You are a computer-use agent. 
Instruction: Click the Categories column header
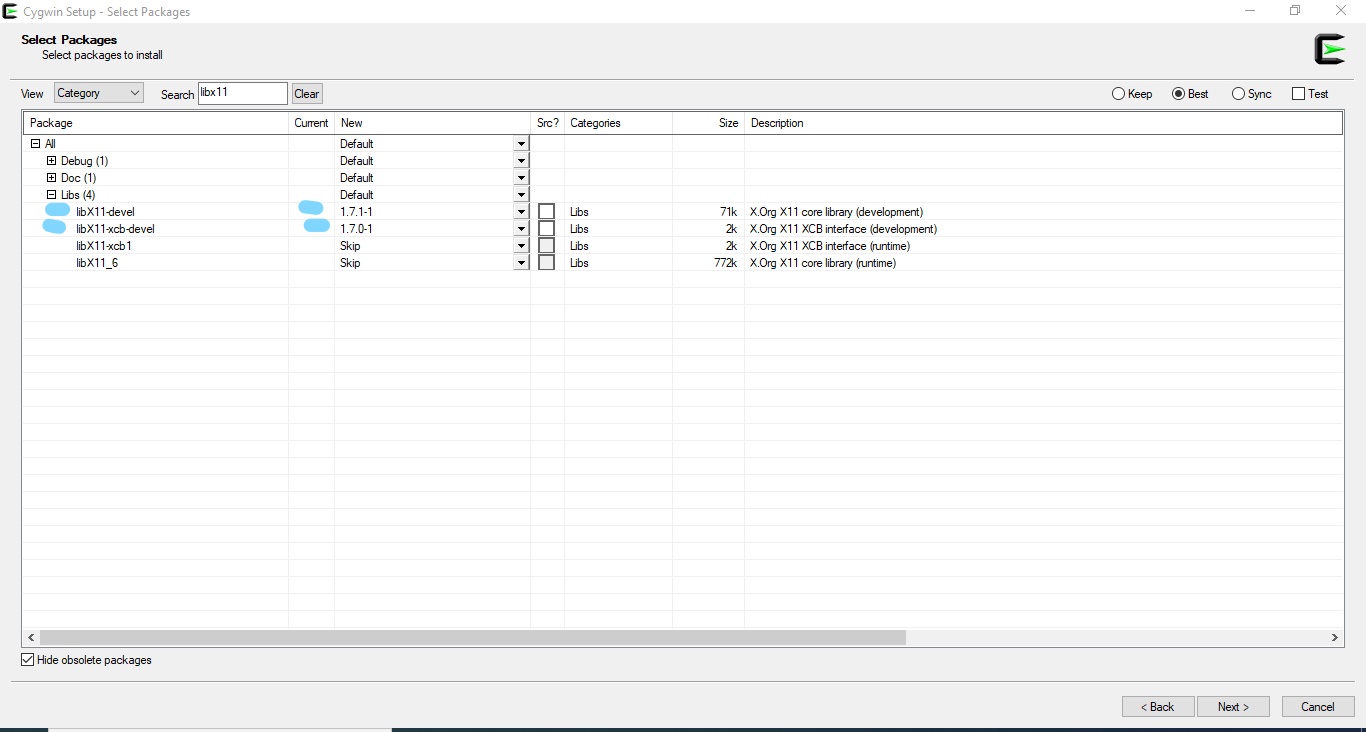(x=618, y=123)
